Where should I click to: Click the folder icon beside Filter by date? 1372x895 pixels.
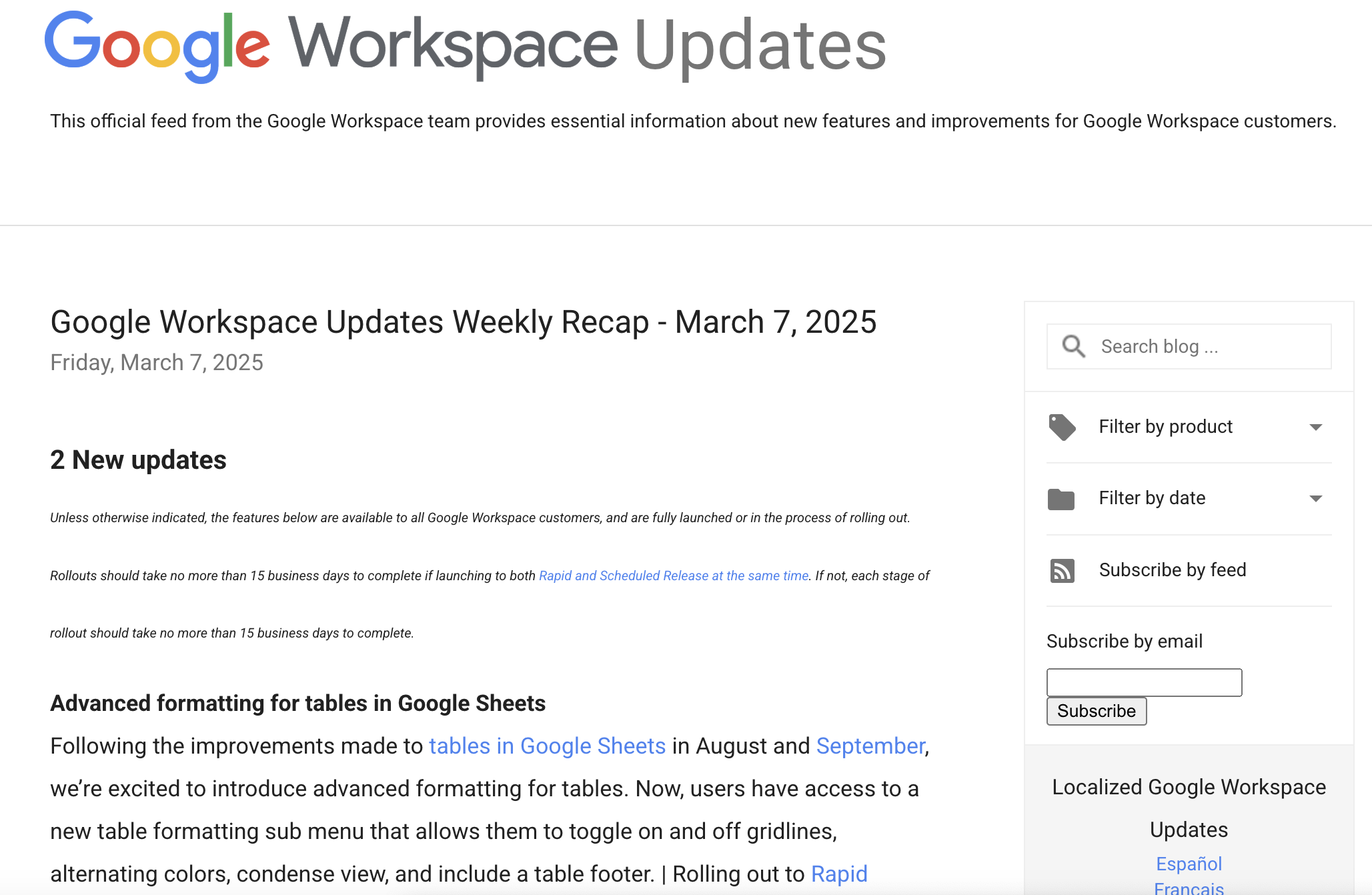1063,499
